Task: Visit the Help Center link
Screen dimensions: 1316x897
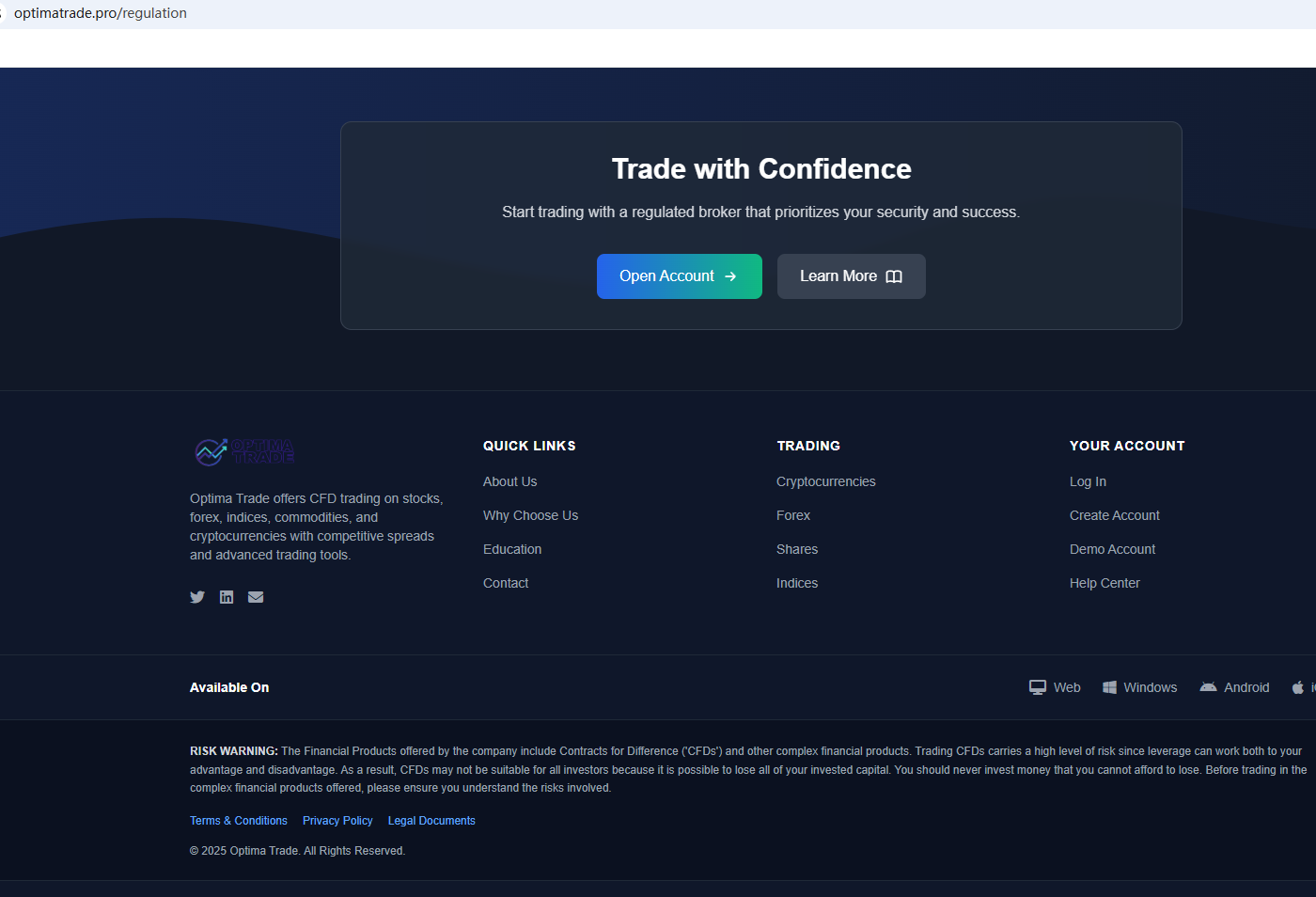Action: [x=1105, y=583]
